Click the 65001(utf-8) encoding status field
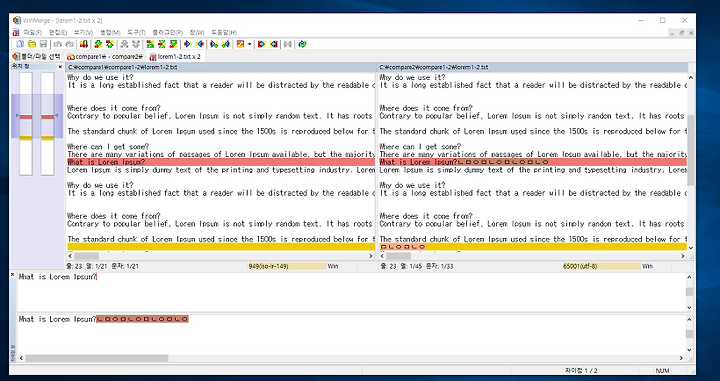This screenshot has height=381, width=720. click(x=601, y=266)
